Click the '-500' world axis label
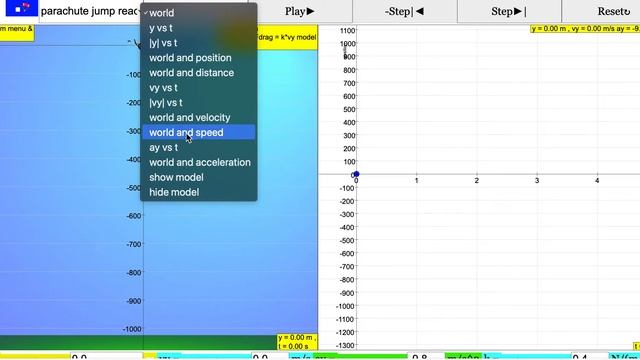Viewport: 640px width, 360px height. [133, 188]
